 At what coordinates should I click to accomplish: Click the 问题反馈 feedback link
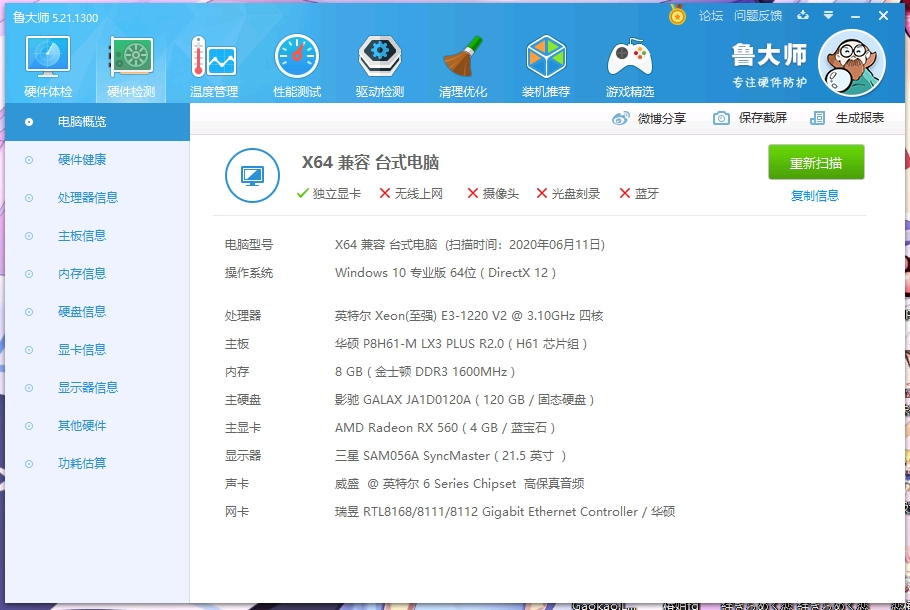pos(758,16)
